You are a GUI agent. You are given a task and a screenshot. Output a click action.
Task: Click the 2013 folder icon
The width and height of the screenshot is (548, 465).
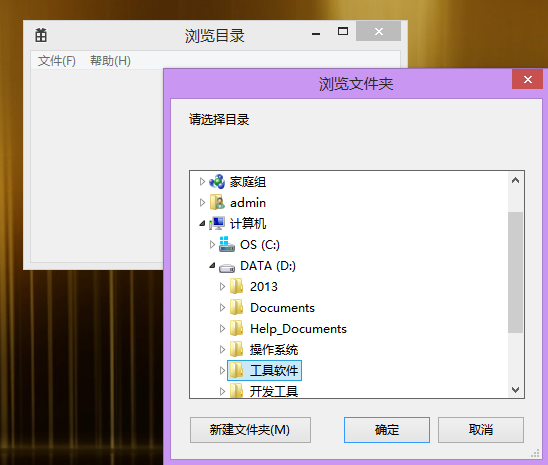pyautogui.click(x=237, y=286)
